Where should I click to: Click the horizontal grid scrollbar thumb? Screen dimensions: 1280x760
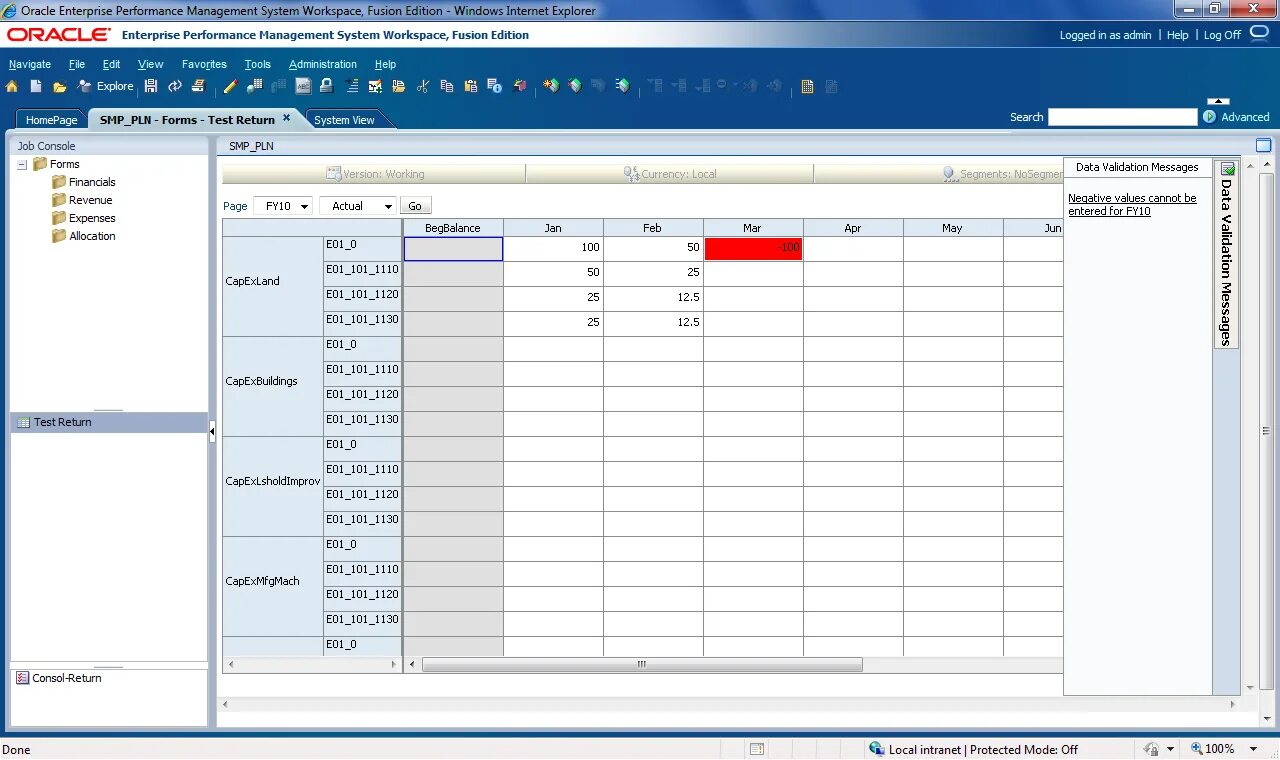(642, 664)
